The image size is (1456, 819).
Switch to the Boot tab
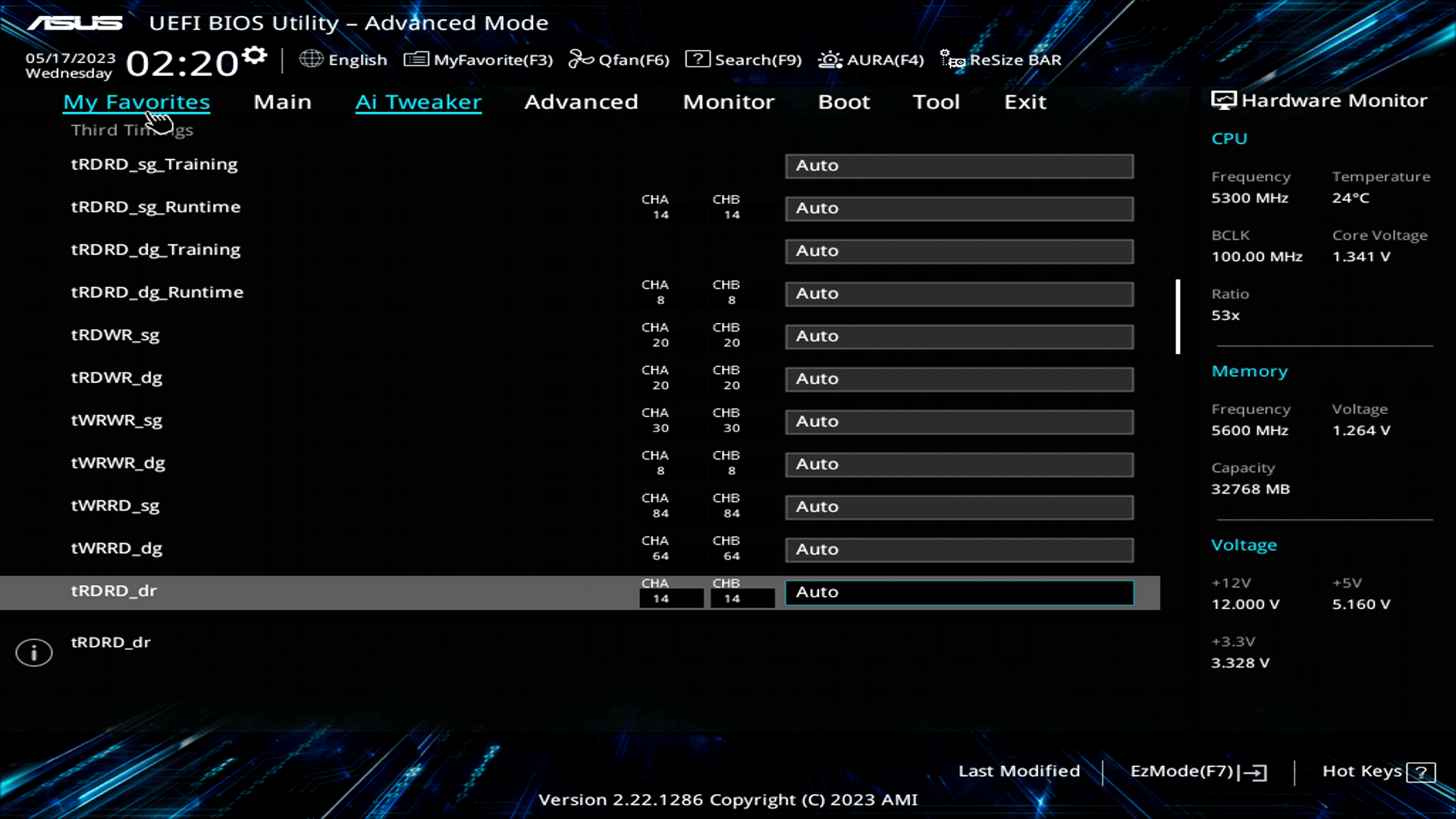pyautogui.click(x=843, y=102)
